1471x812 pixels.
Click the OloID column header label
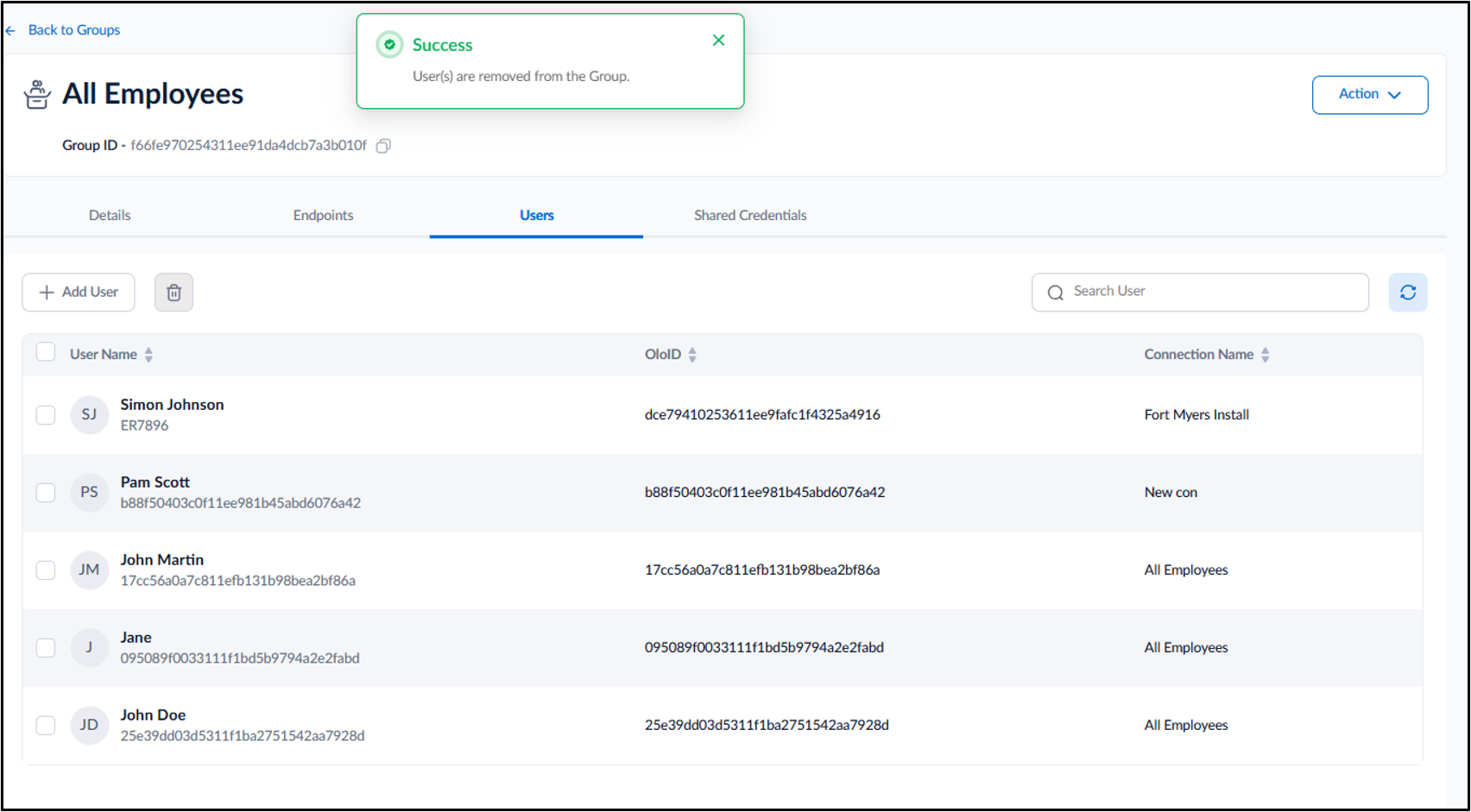tap(663, 355)
